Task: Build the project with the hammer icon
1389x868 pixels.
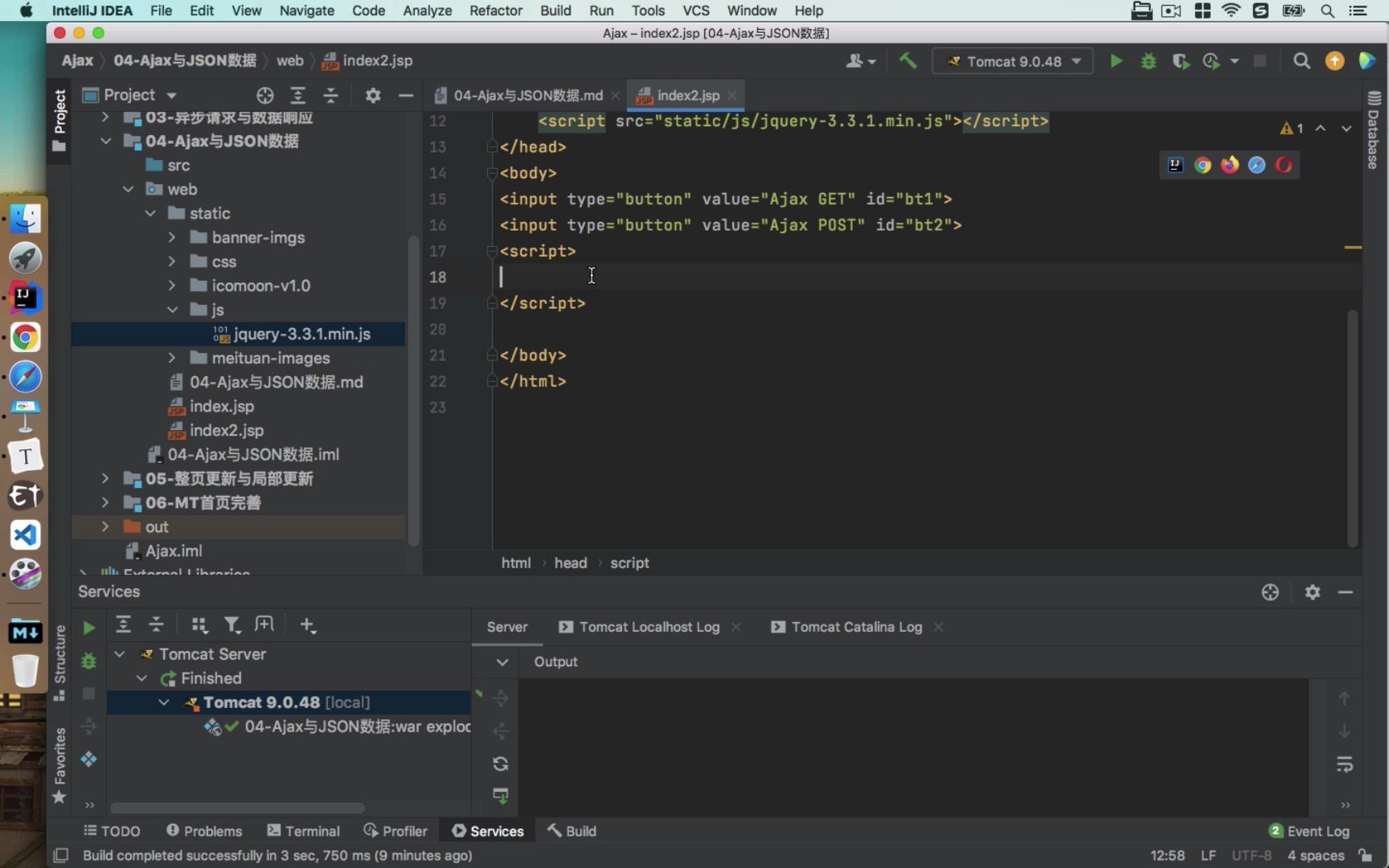Action: tap(908, 61)
